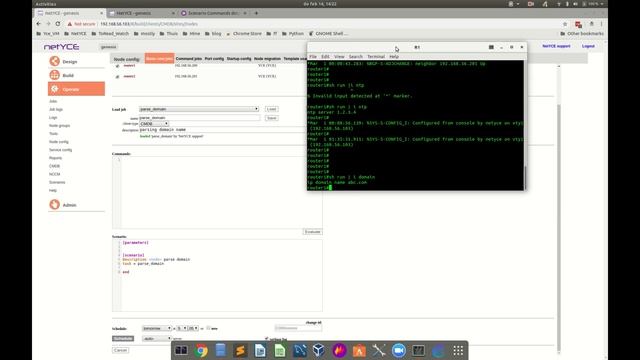The height and width of the screenshot is (360, 640).
Task: Open the client-type CMDB dropdown
Action: click(x=154, y=124)
